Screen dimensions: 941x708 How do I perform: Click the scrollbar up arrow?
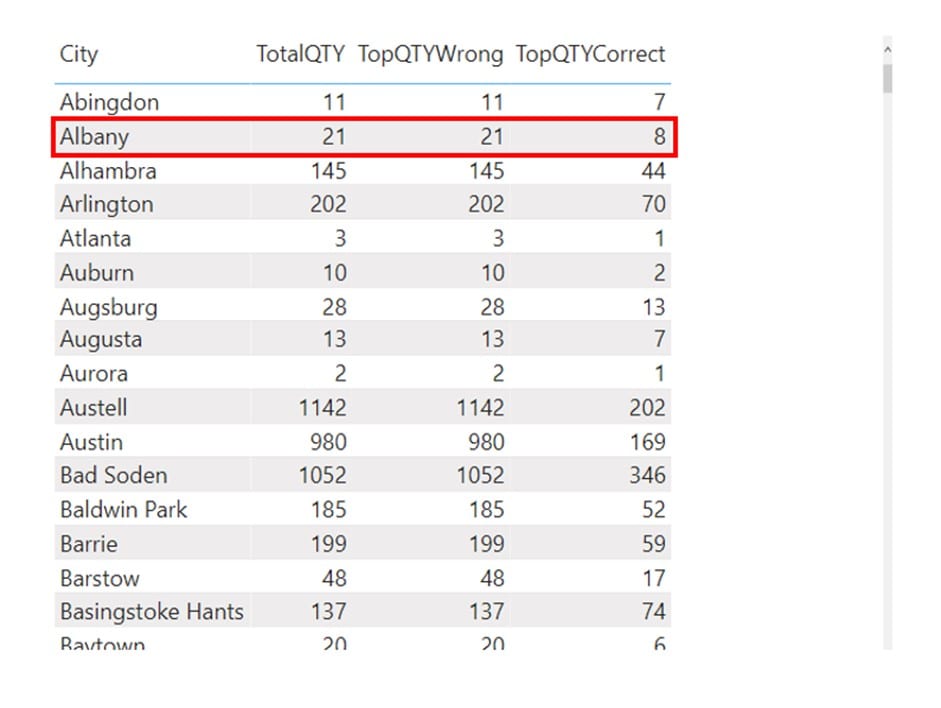coord(888,50)
